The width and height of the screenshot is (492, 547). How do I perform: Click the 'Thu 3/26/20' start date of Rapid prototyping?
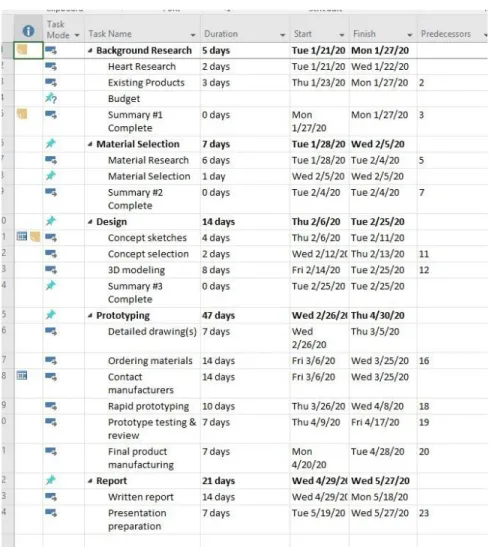pos(319,406)
